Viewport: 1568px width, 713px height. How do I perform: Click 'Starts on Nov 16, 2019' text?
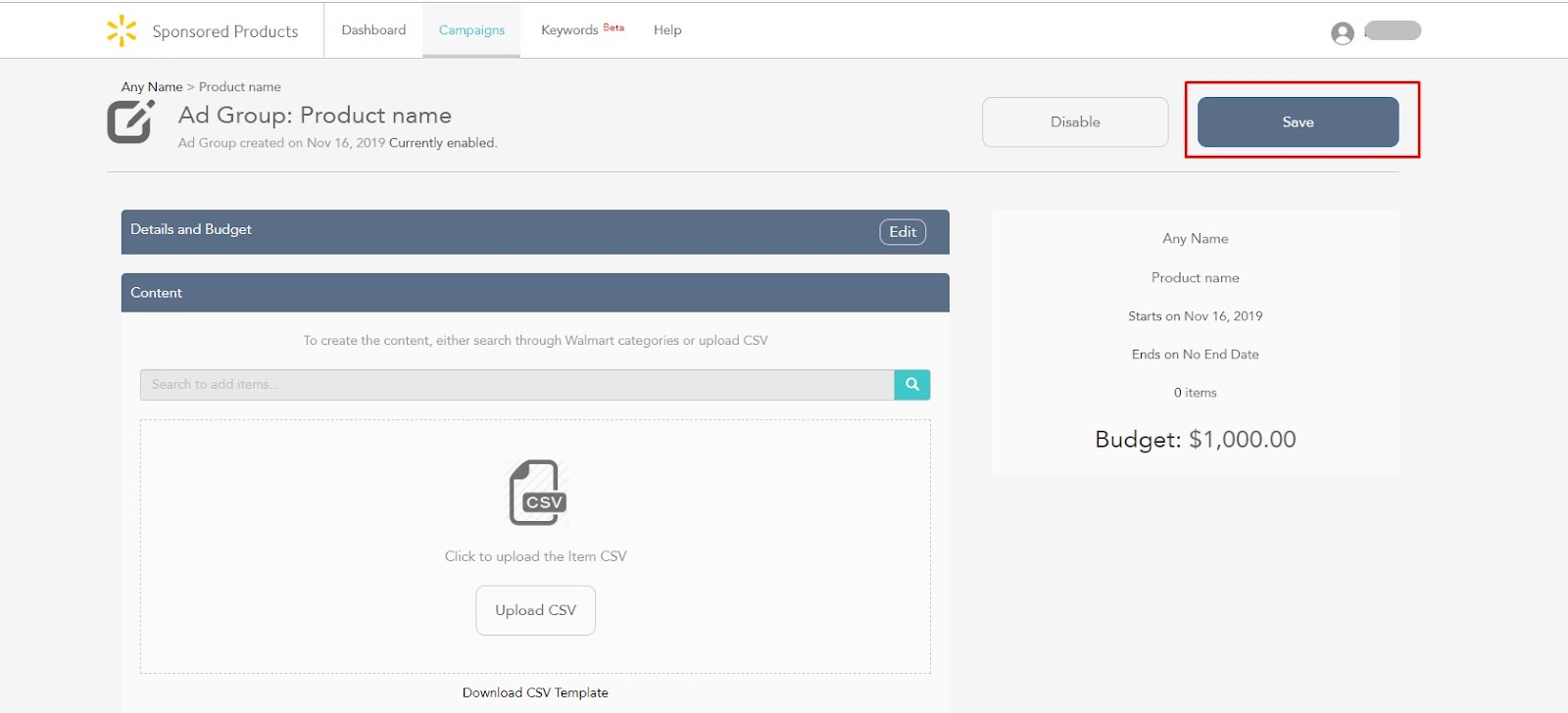coord(1196,316)
